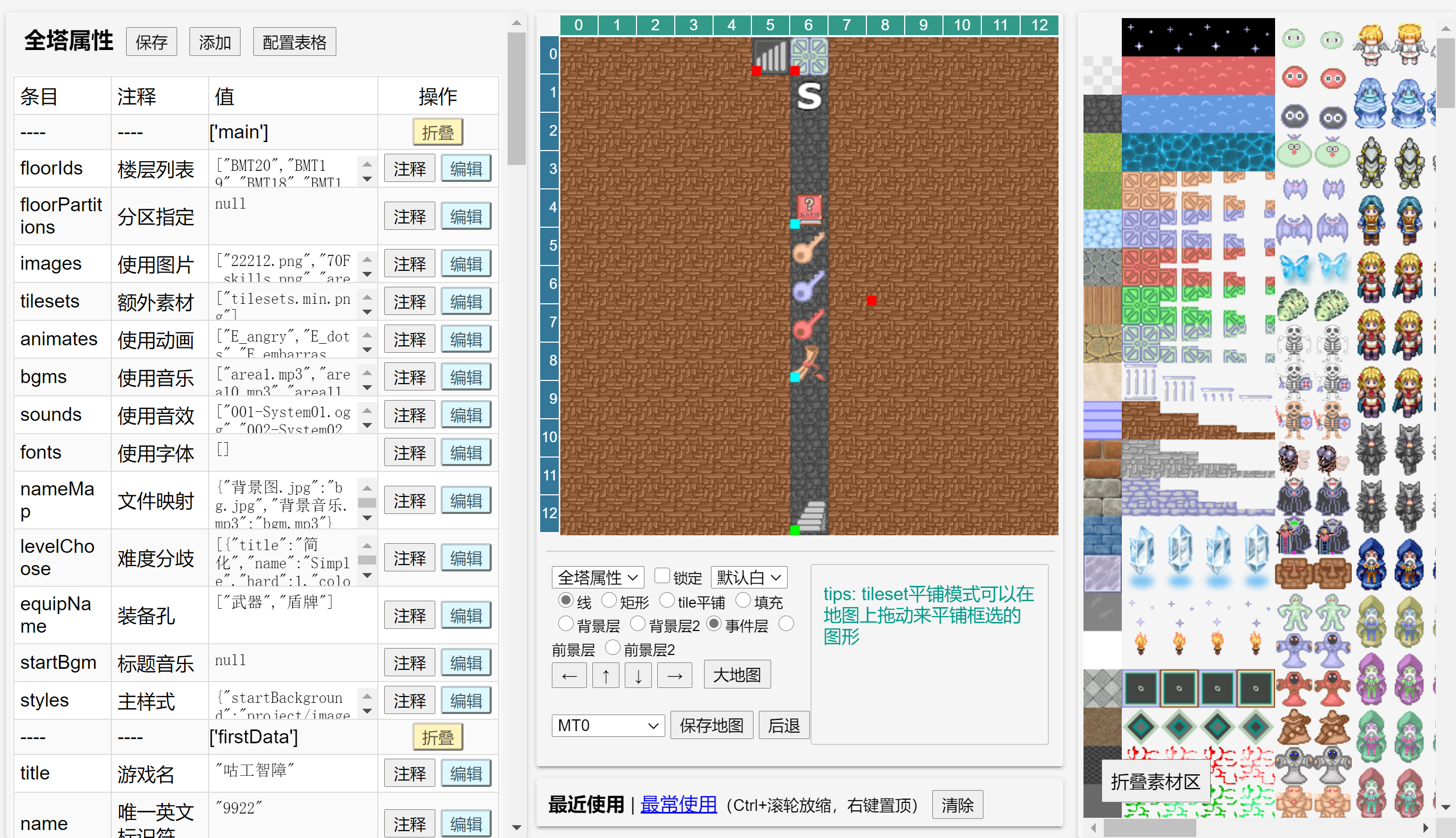This screenshot has height=838, width=1456.
Task: Pick the first torch flame tile in the palette
Action: click(1140, 642)
